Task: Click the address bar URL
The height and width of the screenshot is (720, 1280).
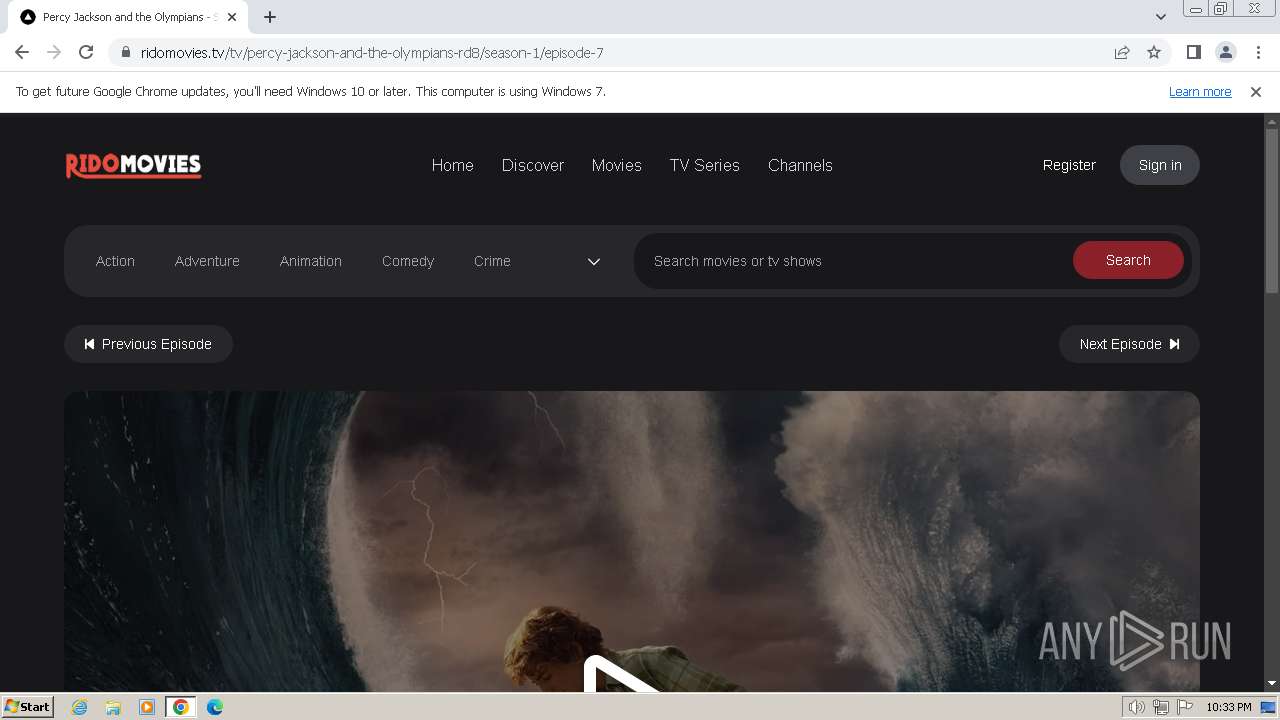Action: tap(372, 52)
